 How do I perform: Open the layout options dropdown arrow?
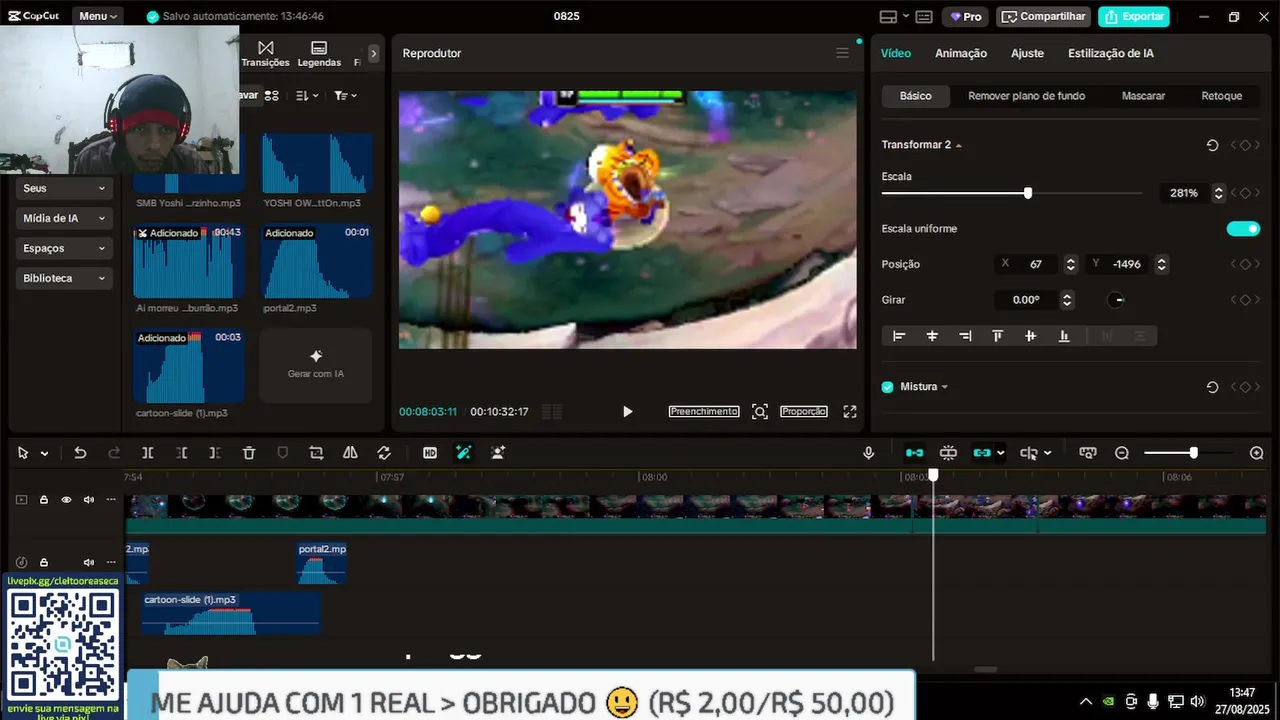906,17
